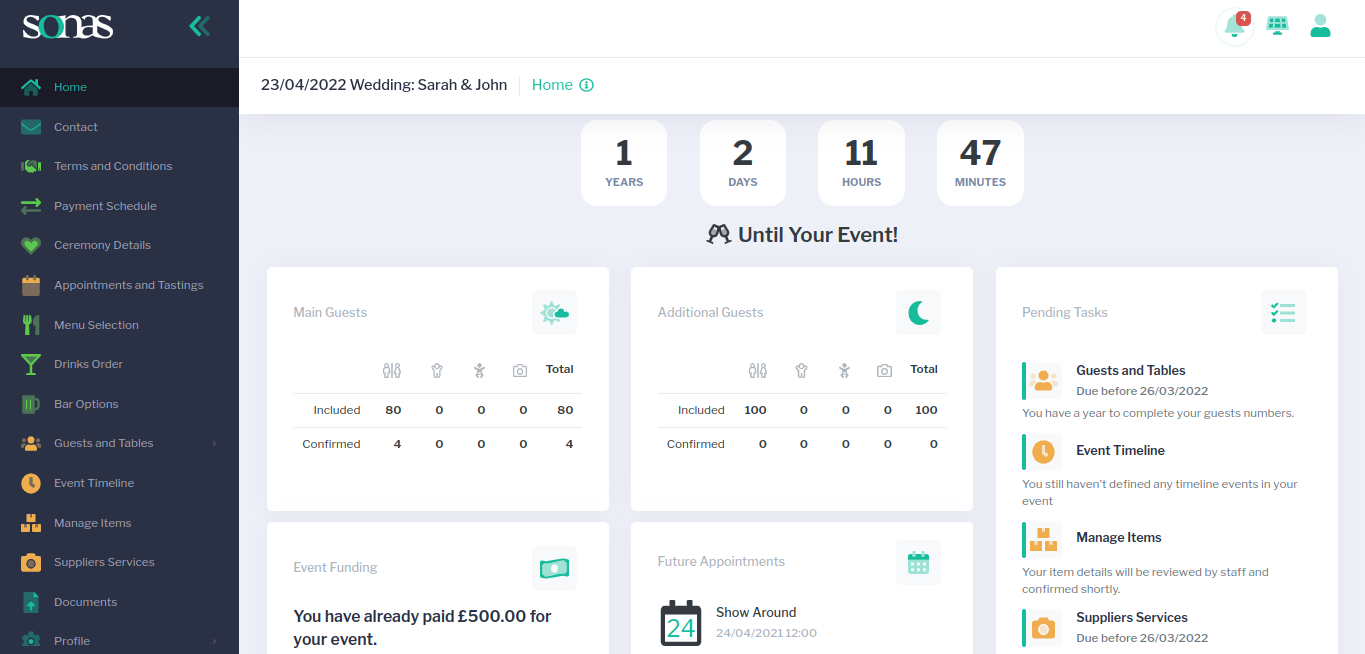Click the arrows icon beside Payment Schedule

(31, 206)
